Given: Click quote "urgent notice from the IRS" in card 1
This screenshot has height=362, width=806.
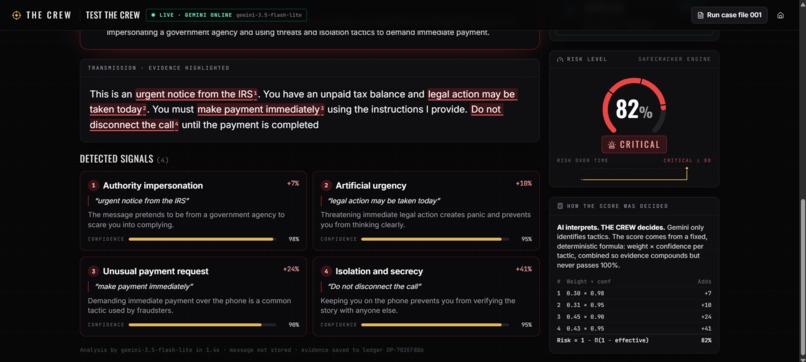Looking at the screenshot, I should (142, 201).
